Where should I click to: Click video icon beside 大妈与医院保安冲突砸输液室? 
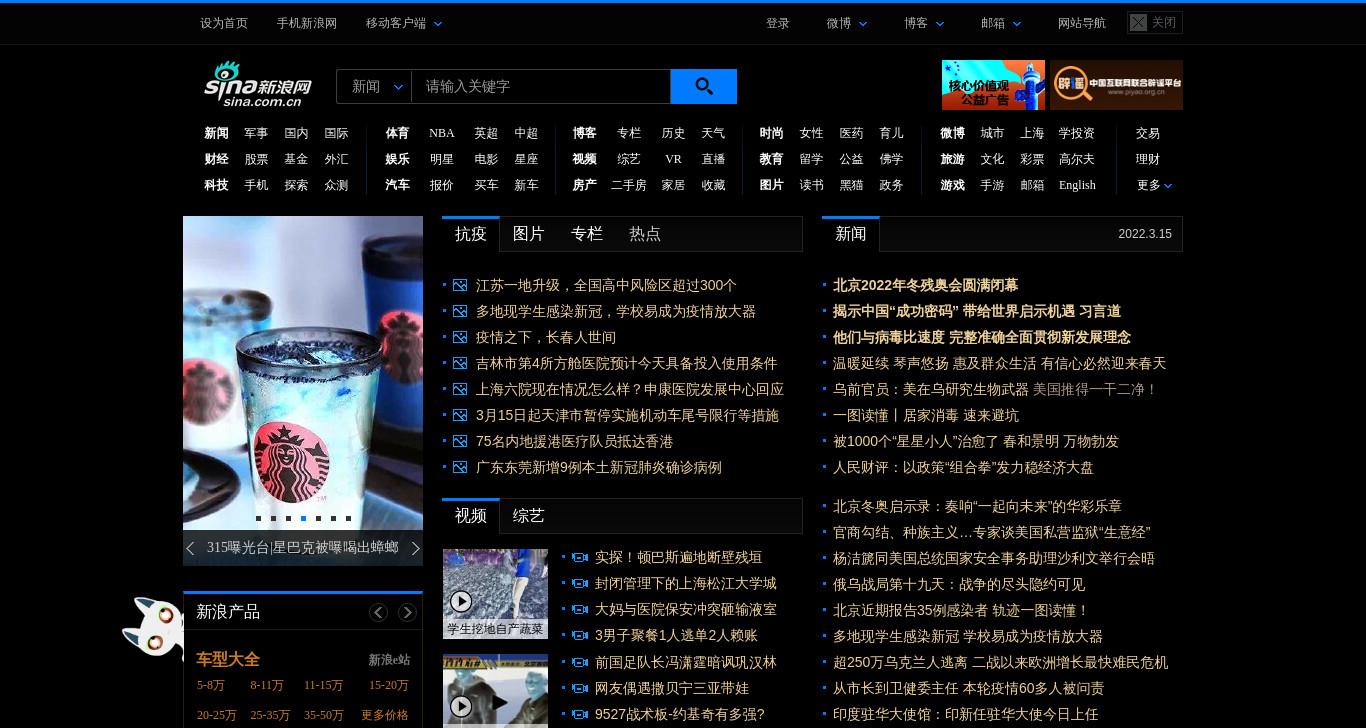tap(579, 609)
